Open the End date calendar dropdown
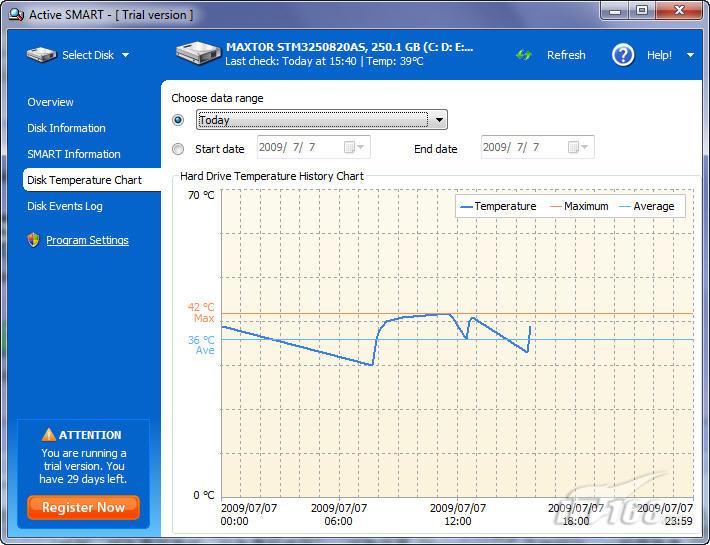The image size is (710, 545). coord(578,147)
